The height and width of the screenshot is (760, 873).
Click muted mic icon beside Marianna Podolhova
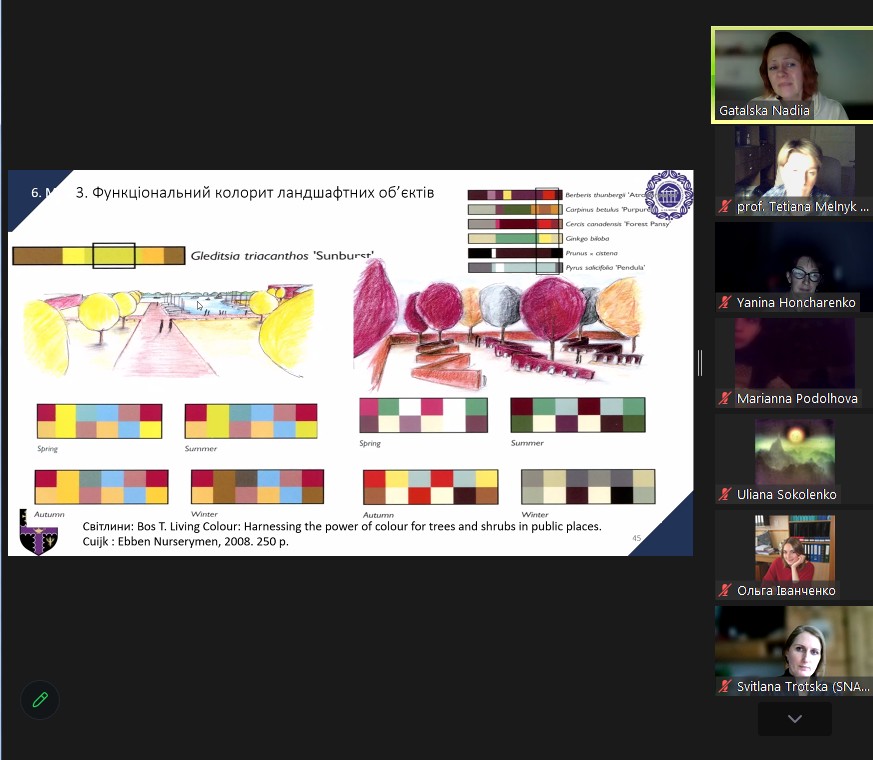point(726,398)
